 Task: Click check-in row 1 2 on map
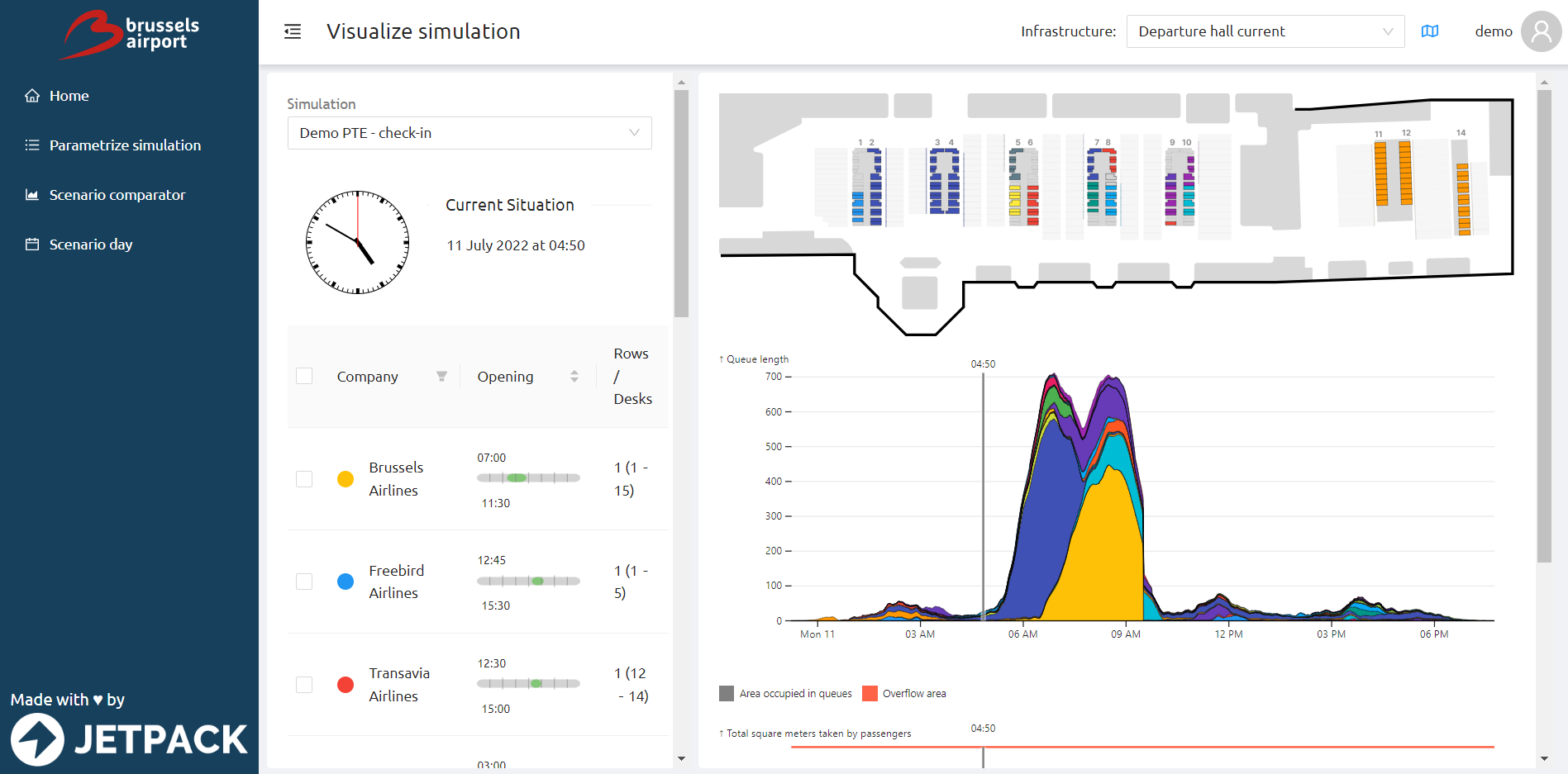[x=867, y=187]
